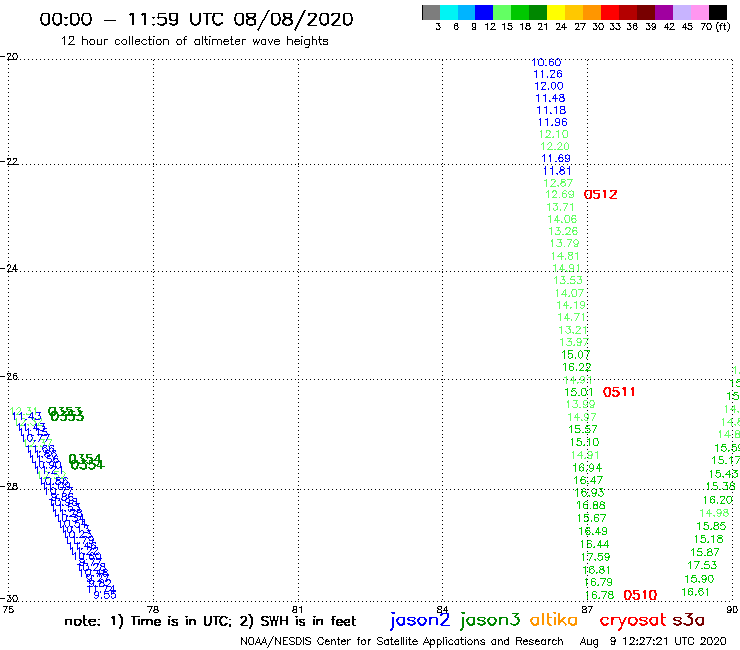Select the jason3 satellite label
Image resolution: width=740 pixels, height=650 pixels.
click(x=490, y=620)
